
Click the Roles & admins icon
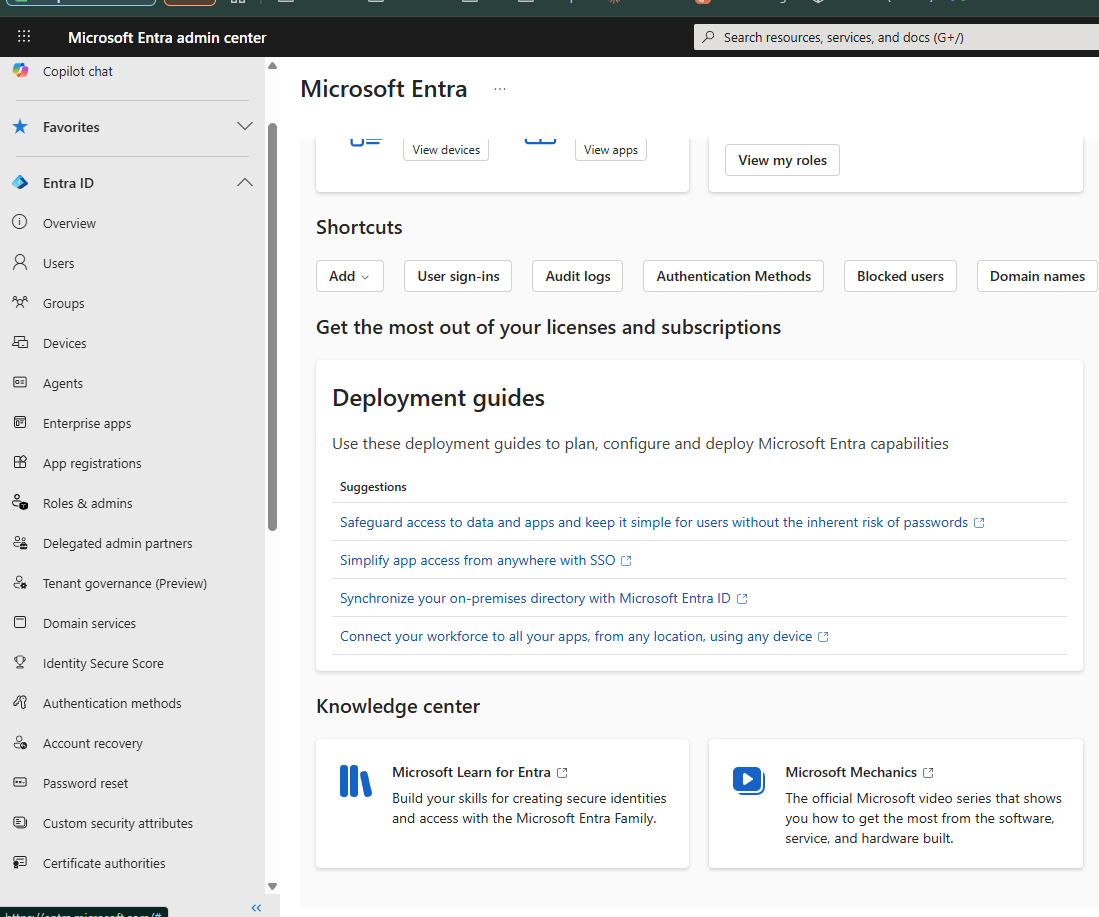(20, 502)
